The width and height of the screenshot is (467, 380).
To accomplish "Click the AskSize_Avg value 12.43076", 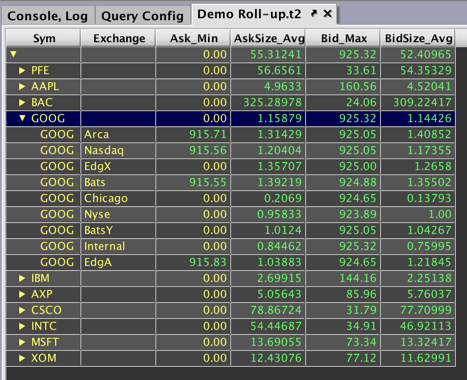I will 276,358.
